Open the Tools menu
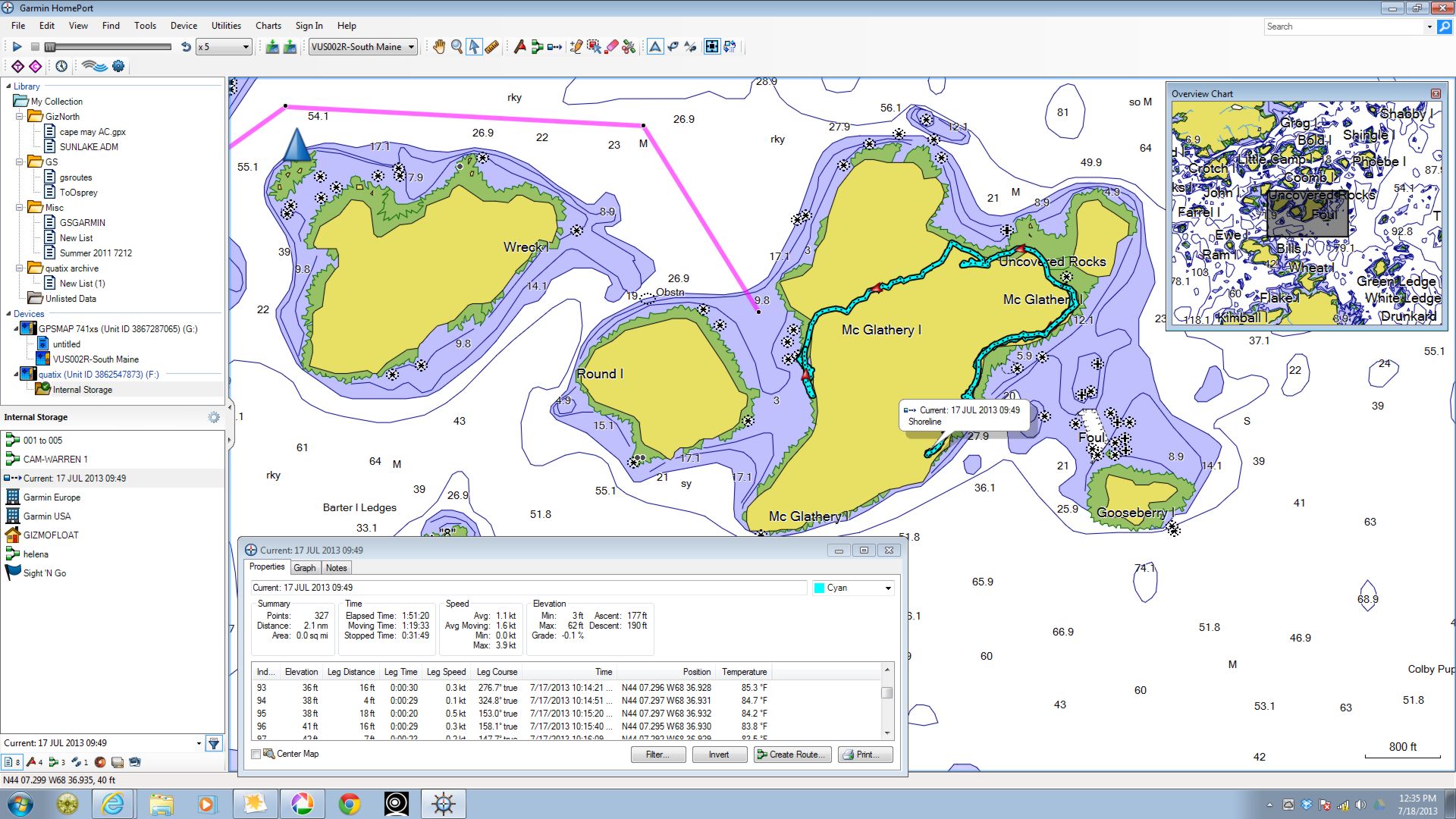 pos(145,26)
